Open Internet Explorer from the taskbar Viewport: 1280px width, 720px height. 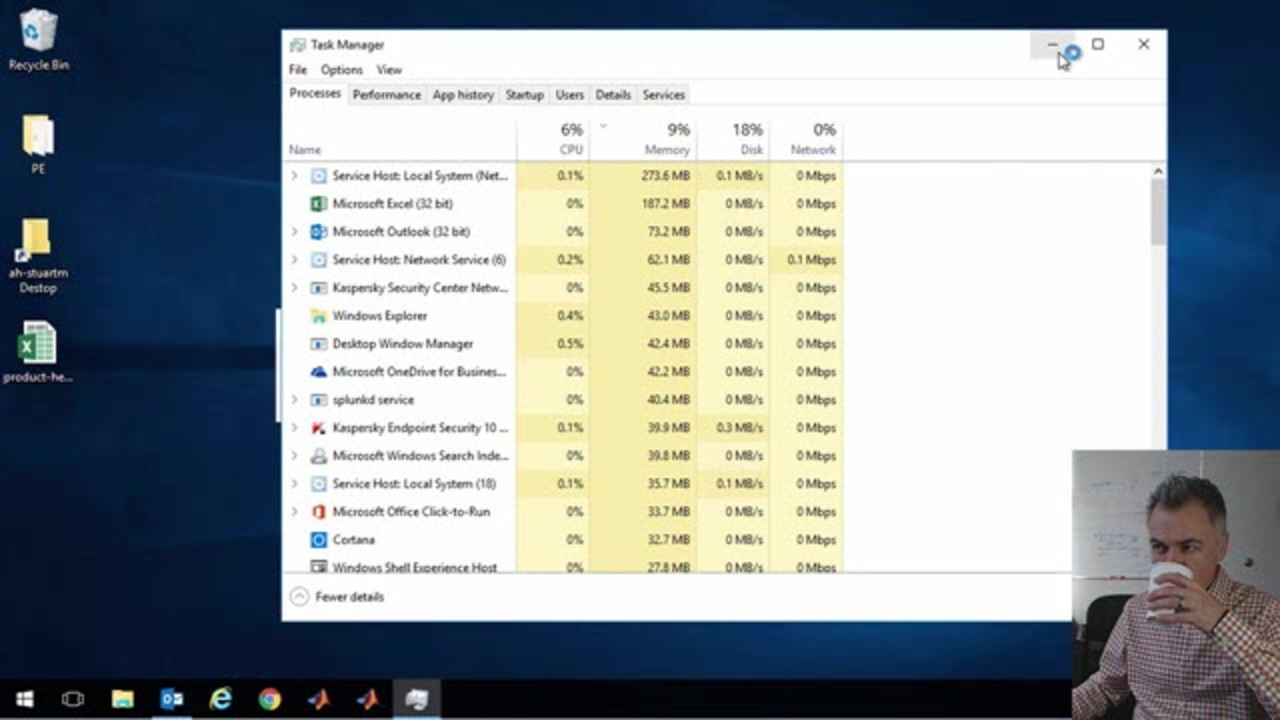click(221, 699)
